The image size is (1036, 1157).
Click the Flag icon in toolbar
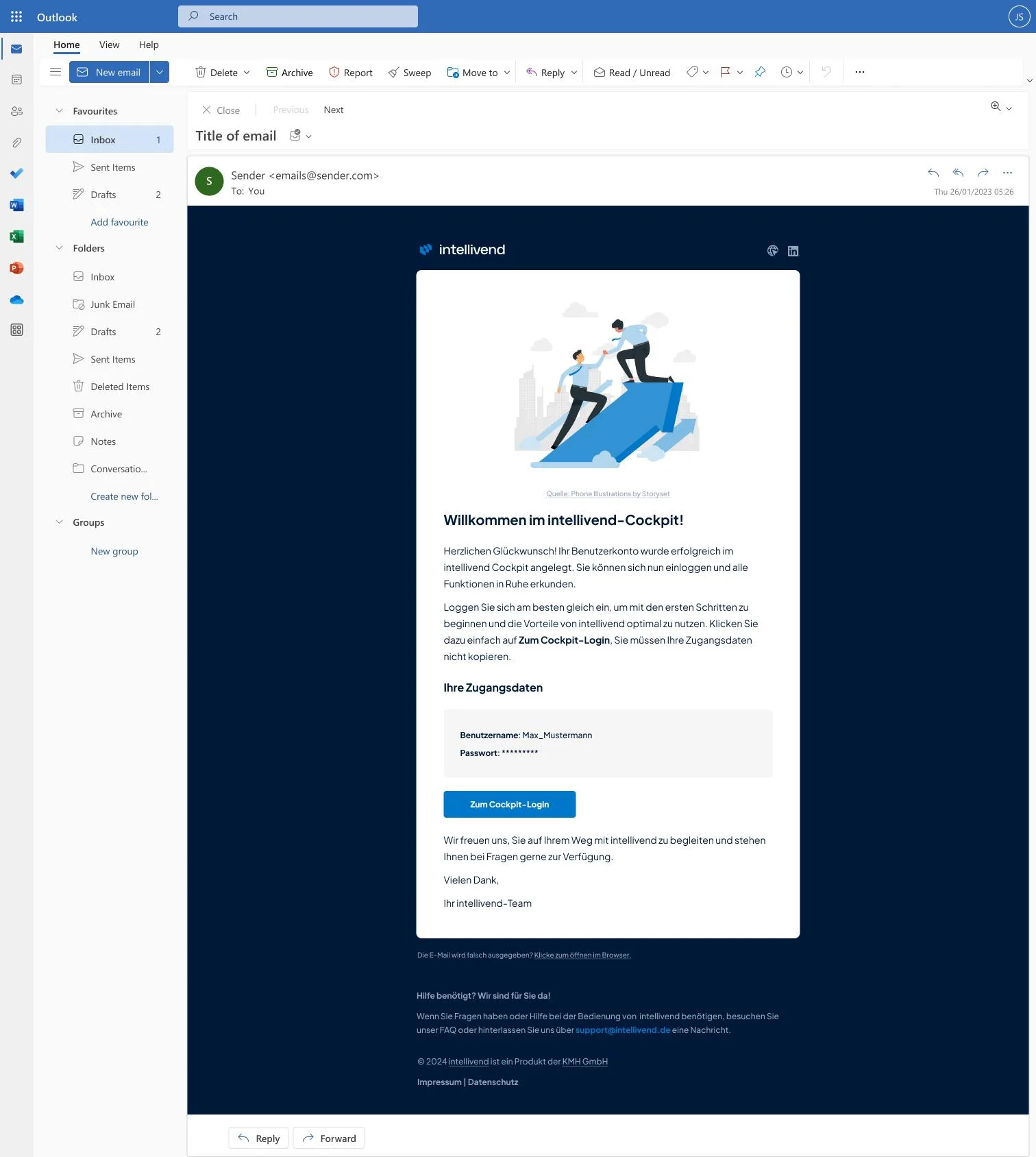(725, 72)
